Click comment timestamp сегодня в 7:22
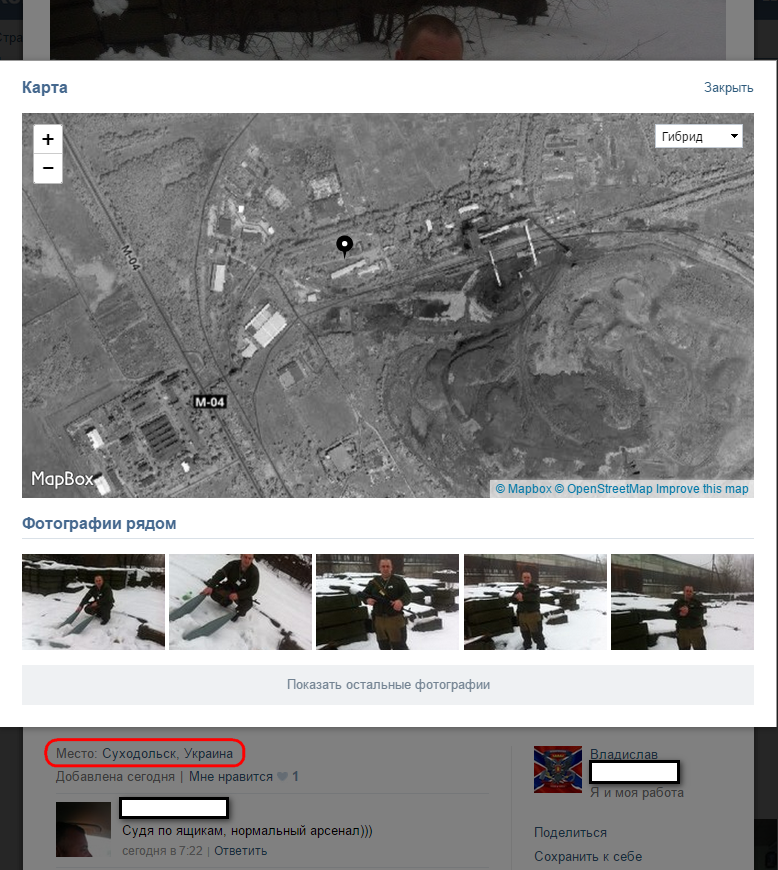Image resolution: width=778 pixels, height=870 pixels. click(x=162, y=851)
